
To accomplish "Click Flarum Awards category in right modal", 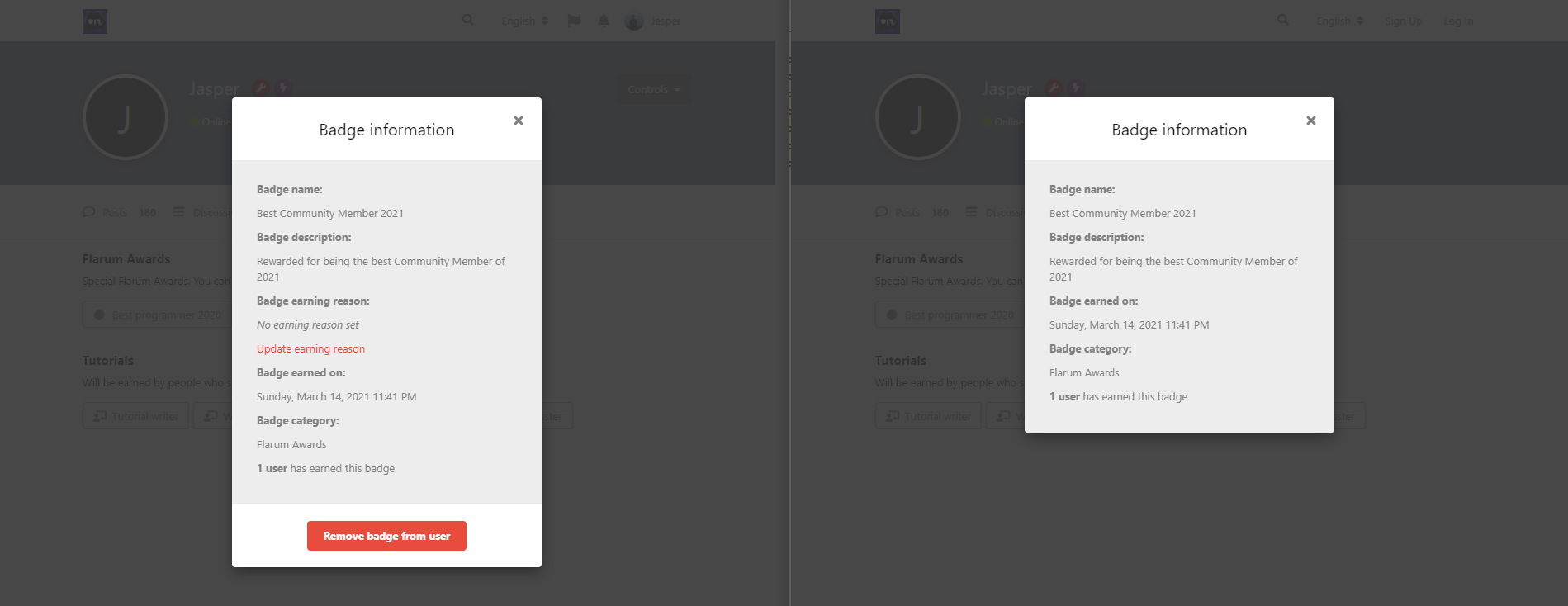I will point(1084,373).
